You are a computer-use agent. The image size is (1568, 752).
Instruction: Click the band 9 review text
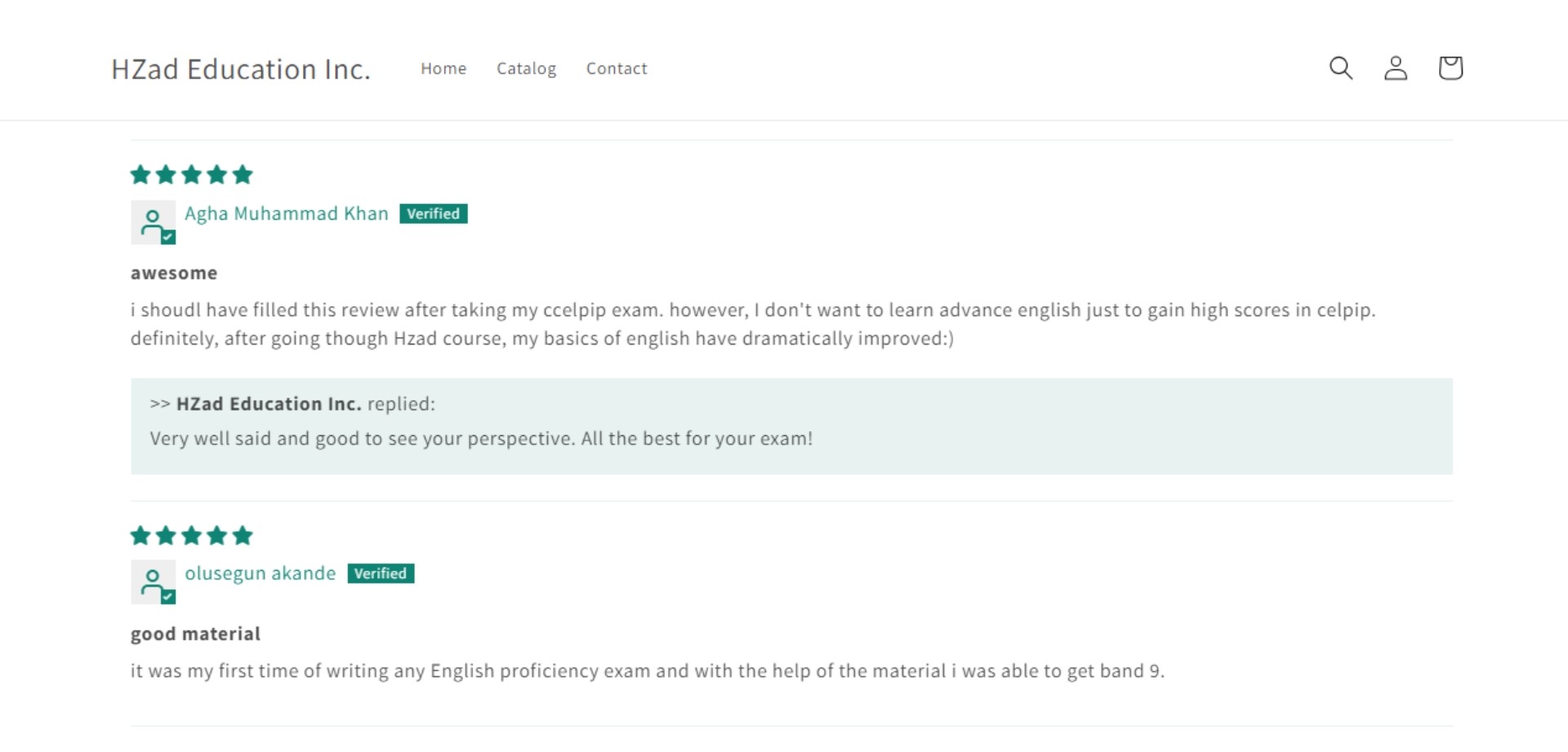(x=647, y=671)
